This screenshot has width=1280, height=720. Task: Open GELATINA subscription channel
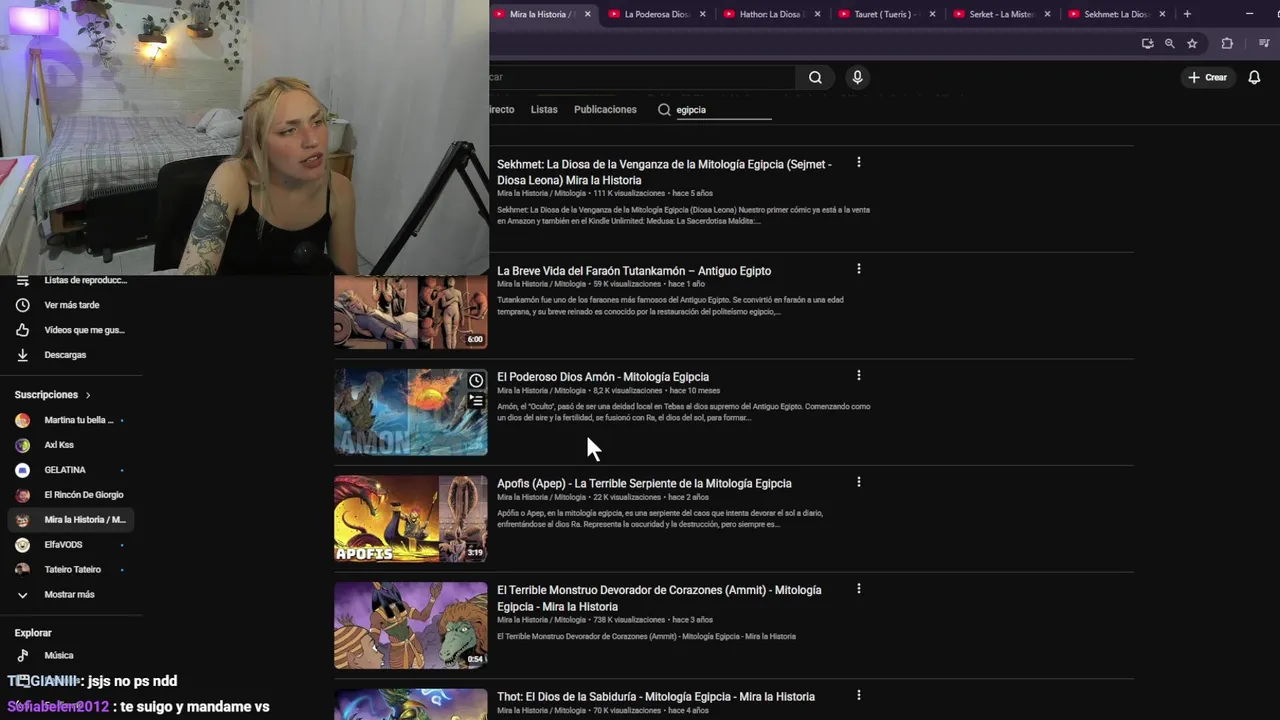point(71,470)
